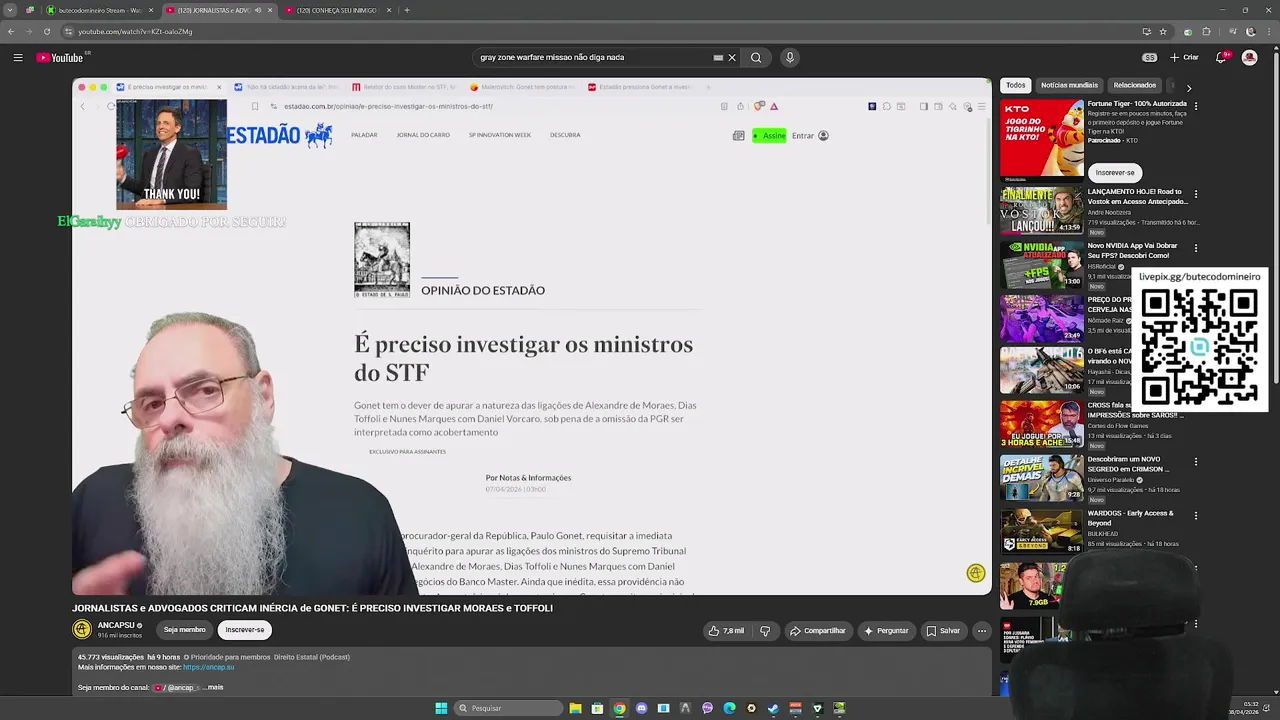Share the video via Compartilhar
The height and width of the screenshot is (720, 1280).
pyautogui.click(x=817, y=631)
